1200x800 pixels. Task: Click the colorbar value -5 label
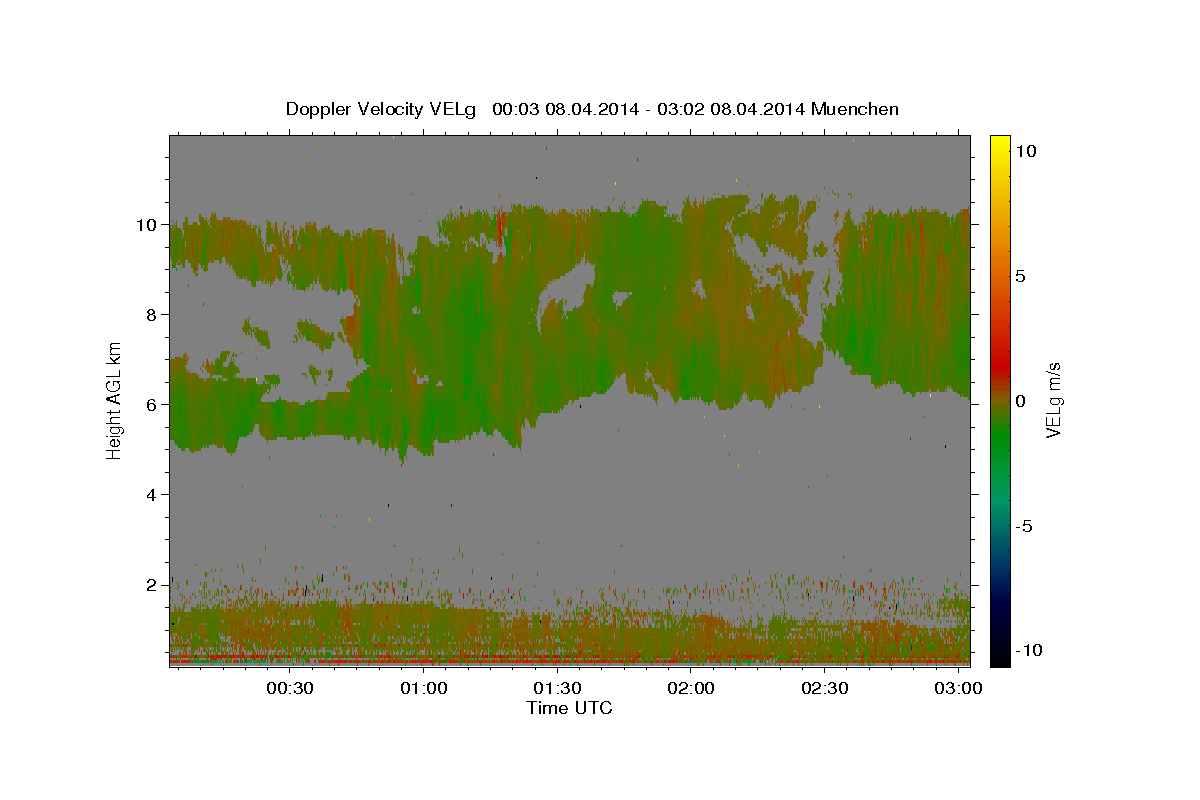(x=1023, y=526)
